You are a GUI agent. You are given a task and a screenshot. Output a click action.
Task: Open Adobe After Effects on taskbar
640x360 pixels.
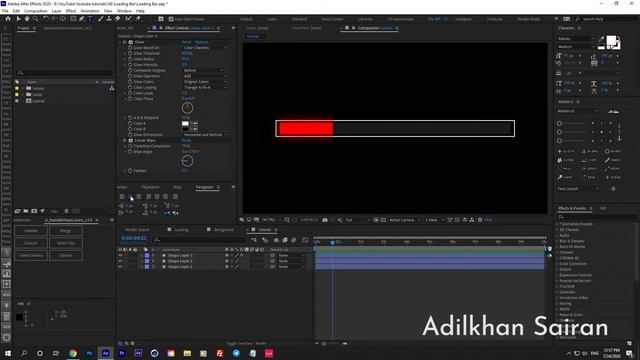105,353
